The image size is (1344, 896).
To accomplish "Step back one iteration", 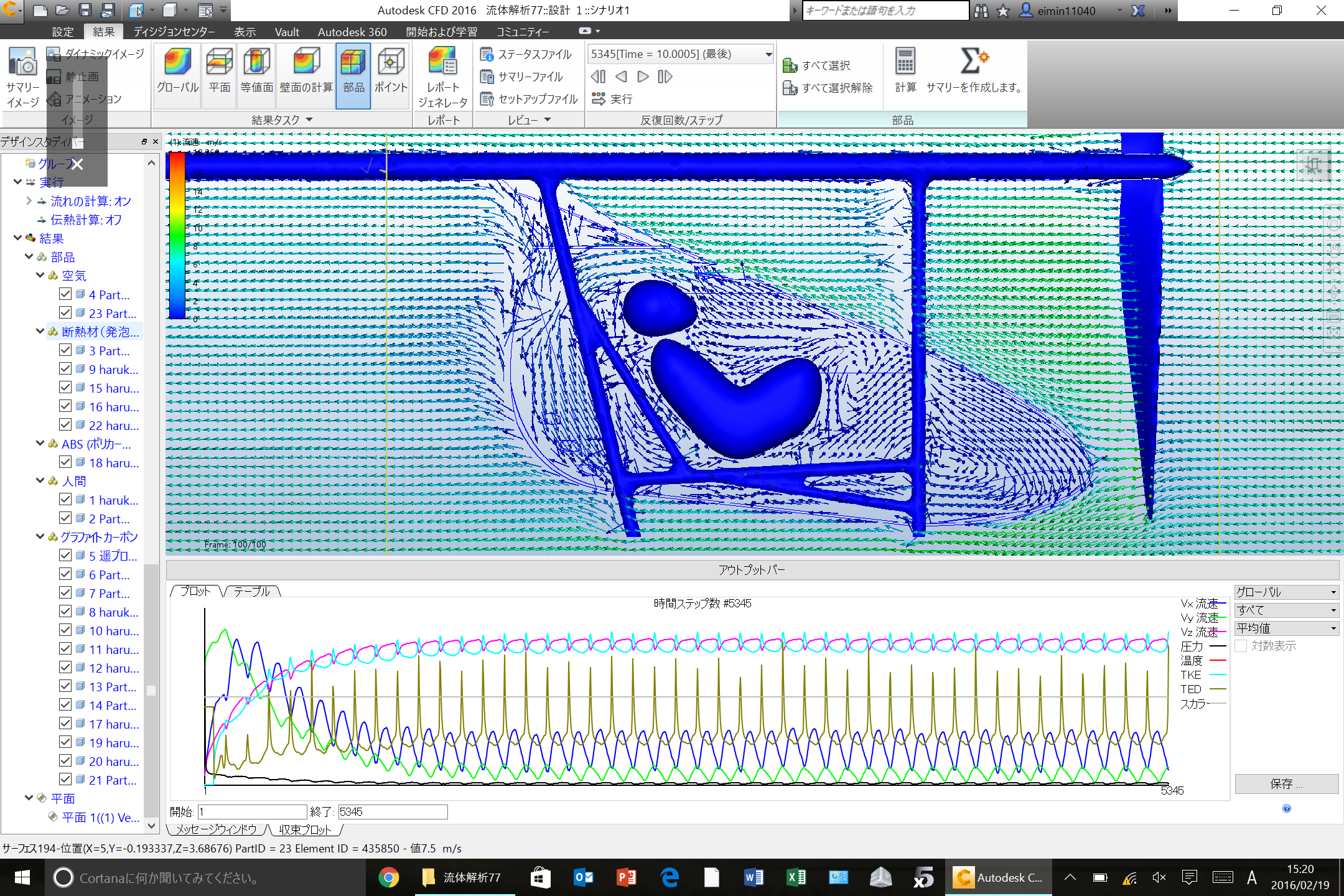I will click(621, 77).
